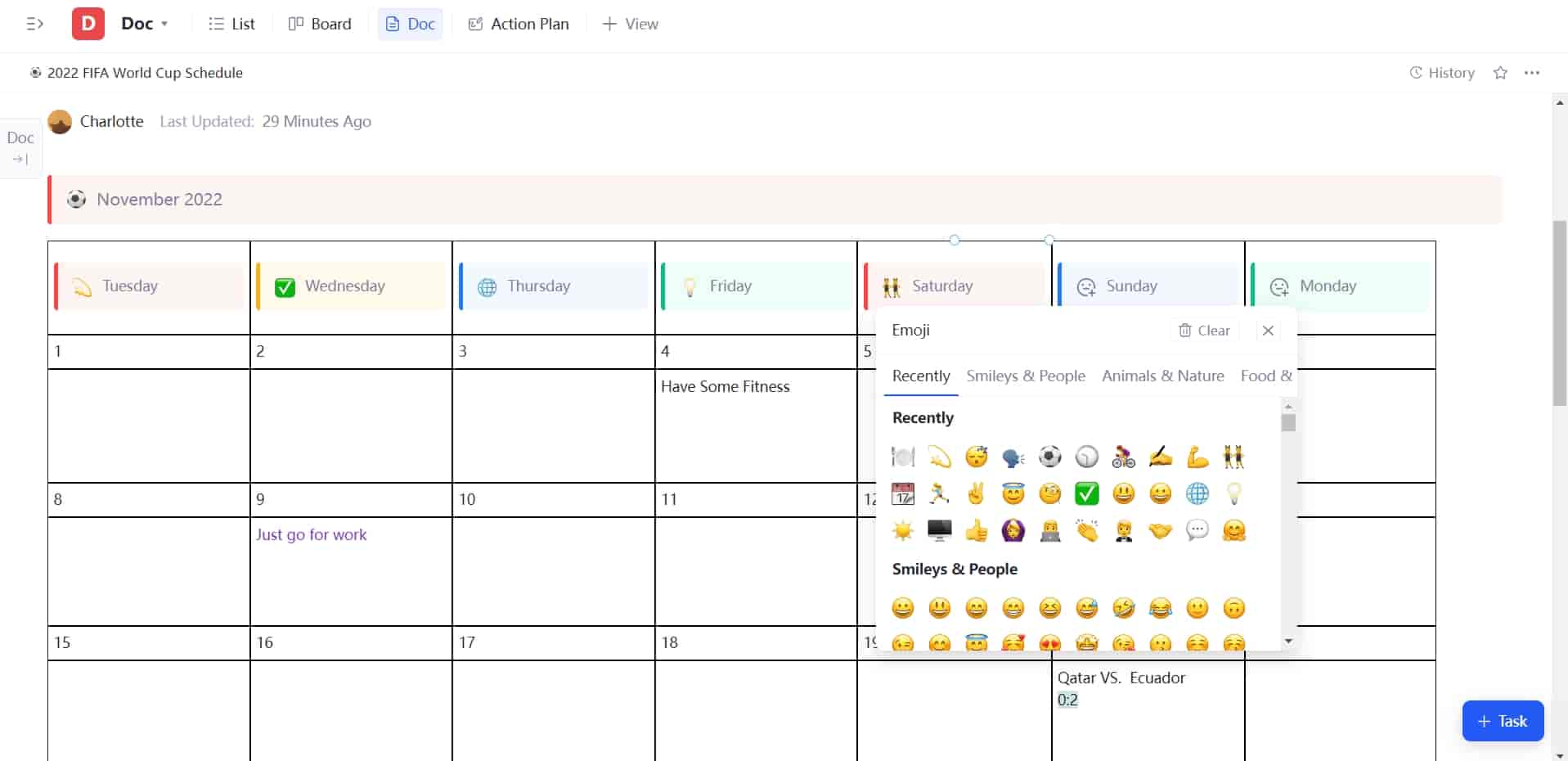Click the 'Have Some Fitness' cell text
1568x761 pixels.
[x=726, y=387]
